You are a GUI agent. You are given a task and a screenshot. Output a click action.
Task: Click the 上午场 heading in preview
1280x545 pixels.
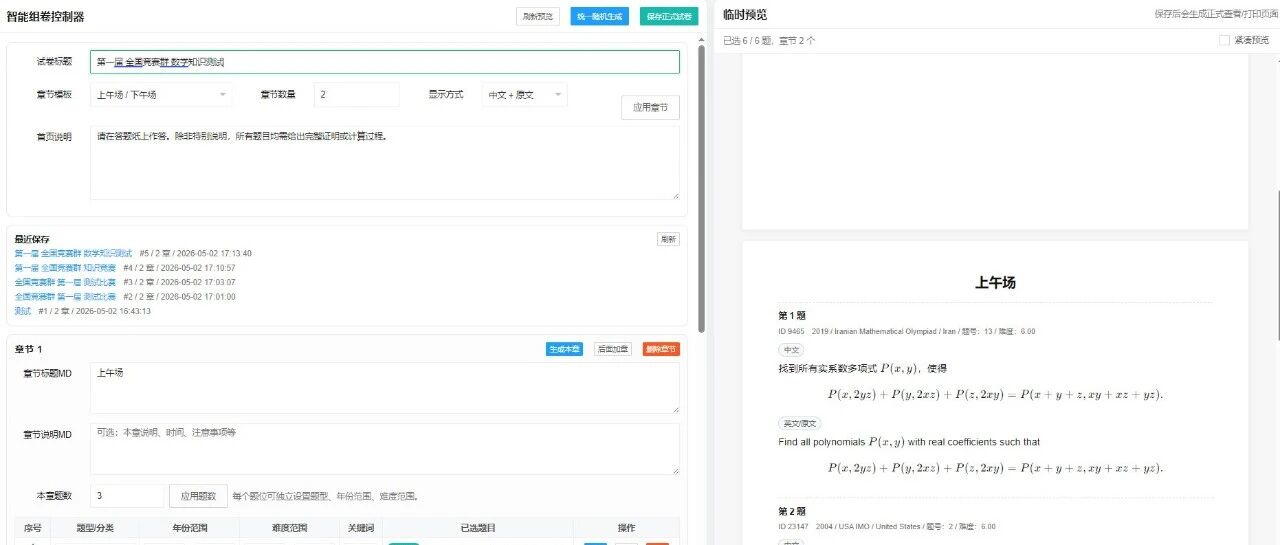coord(995,283)
